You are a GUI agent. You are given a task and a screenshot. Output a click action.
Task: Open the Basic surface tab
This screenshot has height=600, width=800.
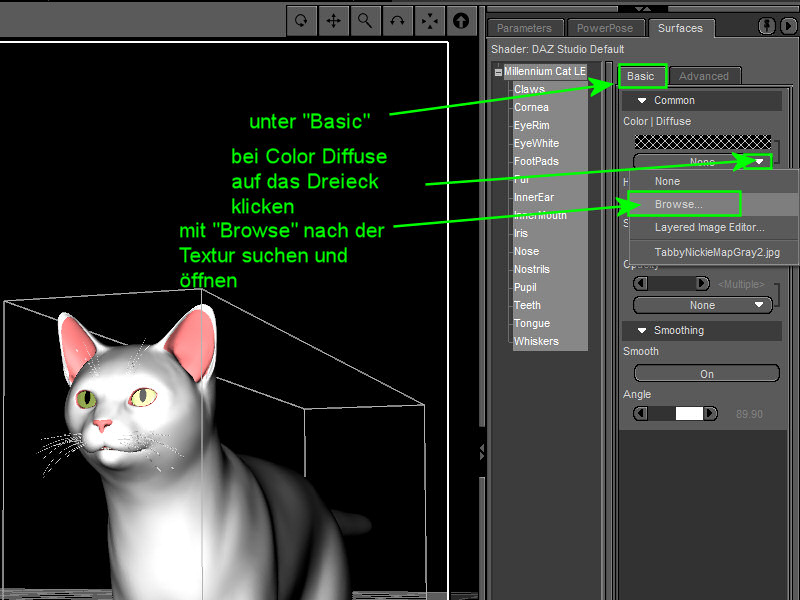641,76
